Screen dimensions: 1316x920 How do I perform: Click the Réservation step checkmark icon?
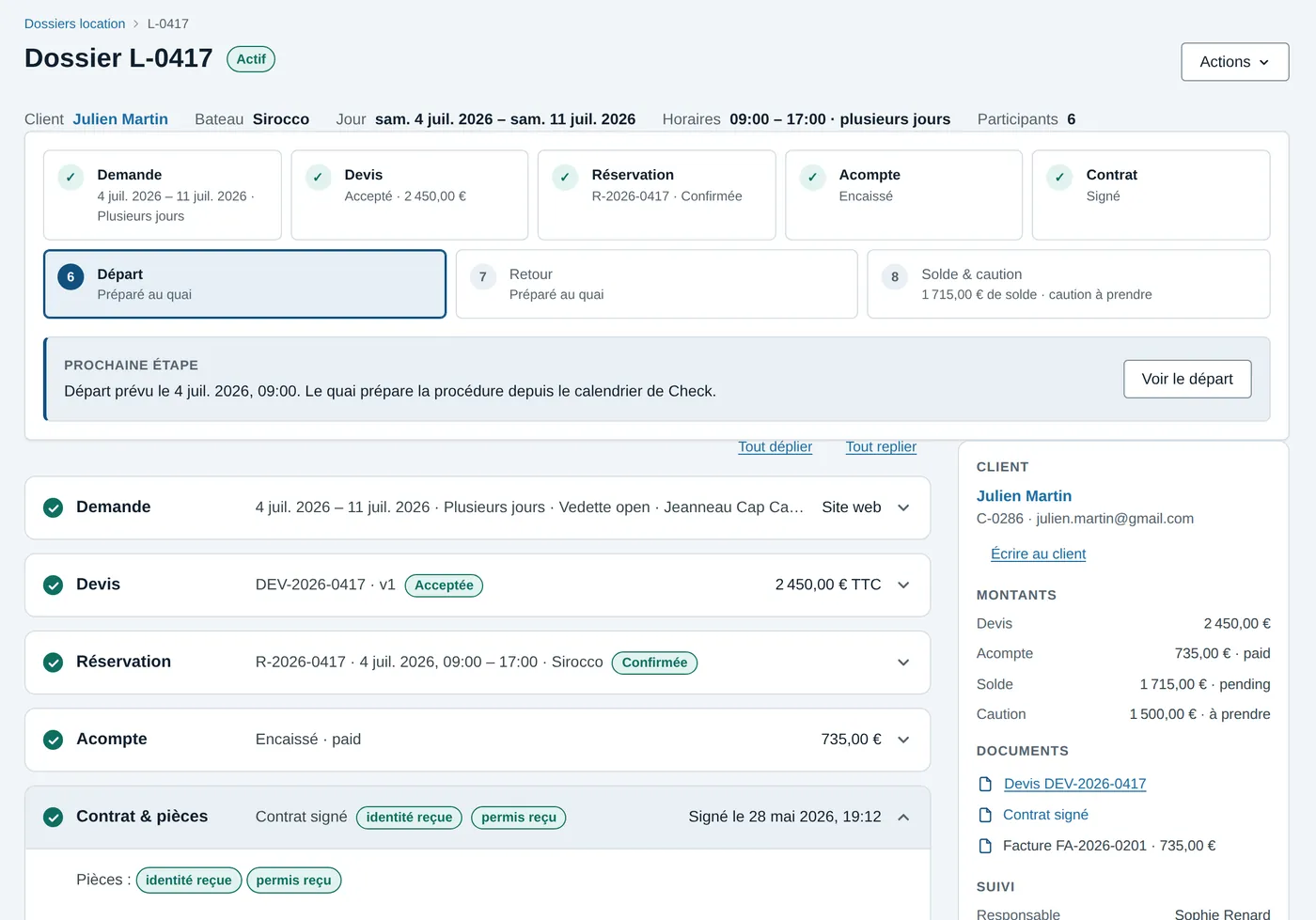[565, 177]
